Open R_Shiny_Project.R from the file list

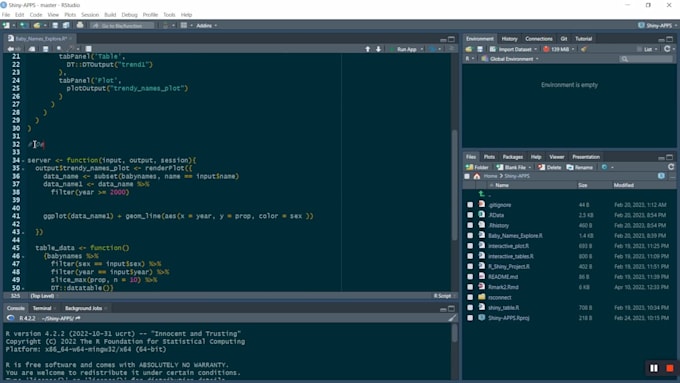(x=509, y=267)
